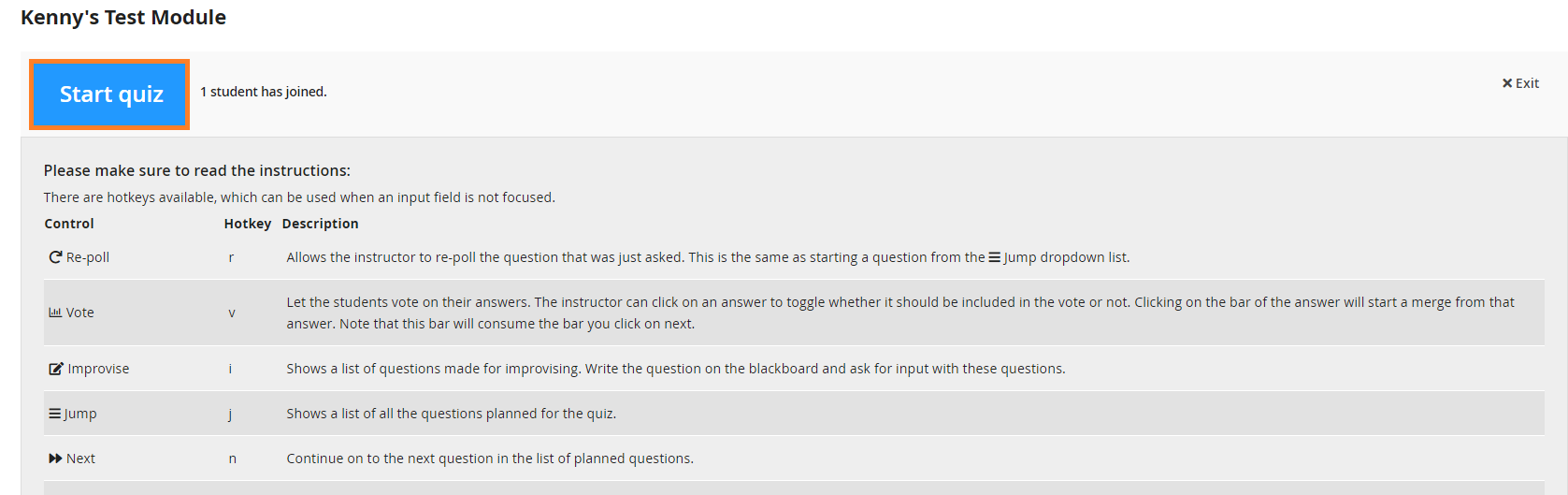The height and width of the screenshot is (495, 1568).
Task: Click the Re-poll circular arrow icon
Action: 55,257
